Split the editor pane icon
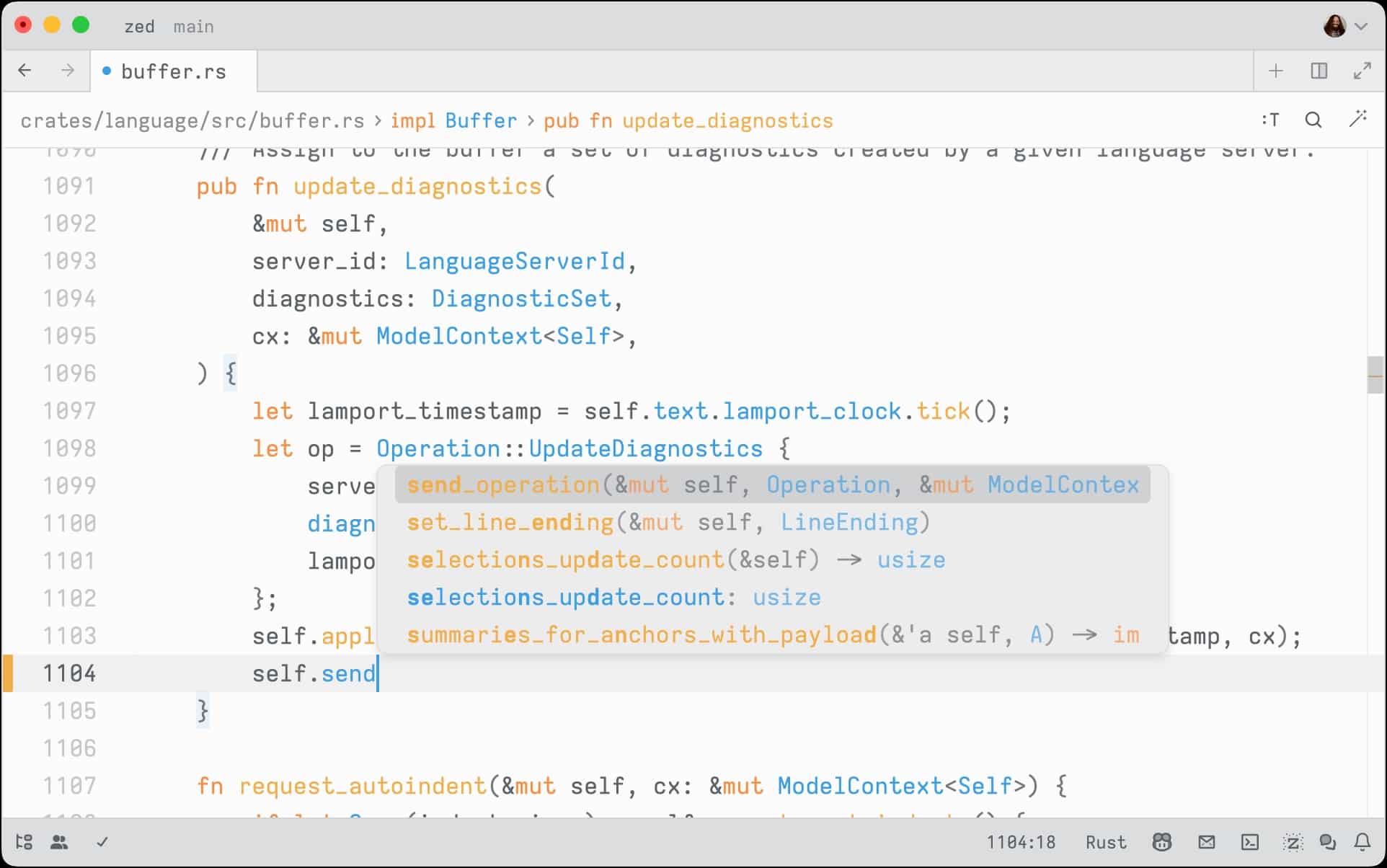Image resolution: width=1387 pixels, height=868 pixels. [1319, 71]
